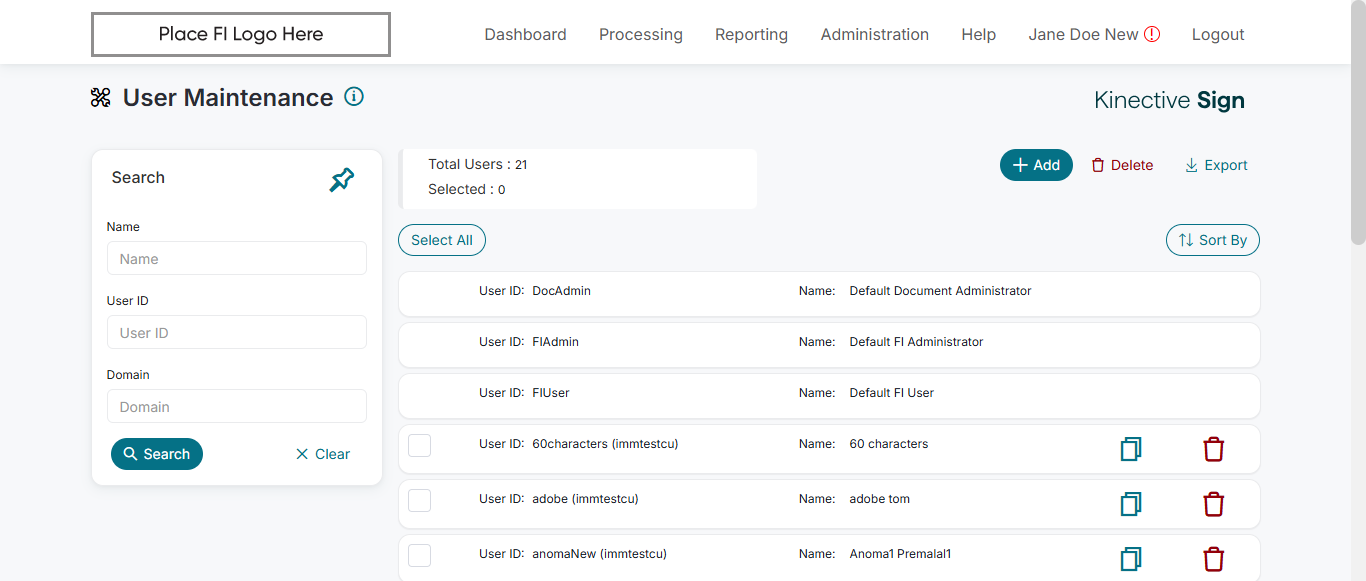Image resolution: width=1366 pixels, height=581 pixels.
Task: Delete the anomaNew user via trash icon
Action: [x=1213, y=559]
